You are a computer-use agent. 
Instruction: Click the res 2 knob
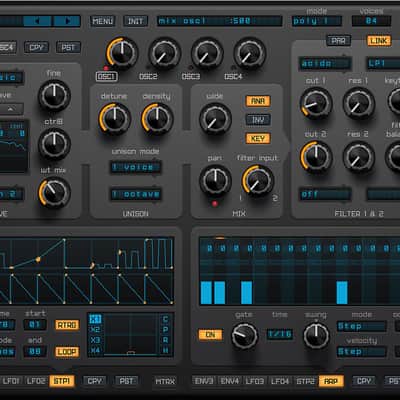[359, 156]
